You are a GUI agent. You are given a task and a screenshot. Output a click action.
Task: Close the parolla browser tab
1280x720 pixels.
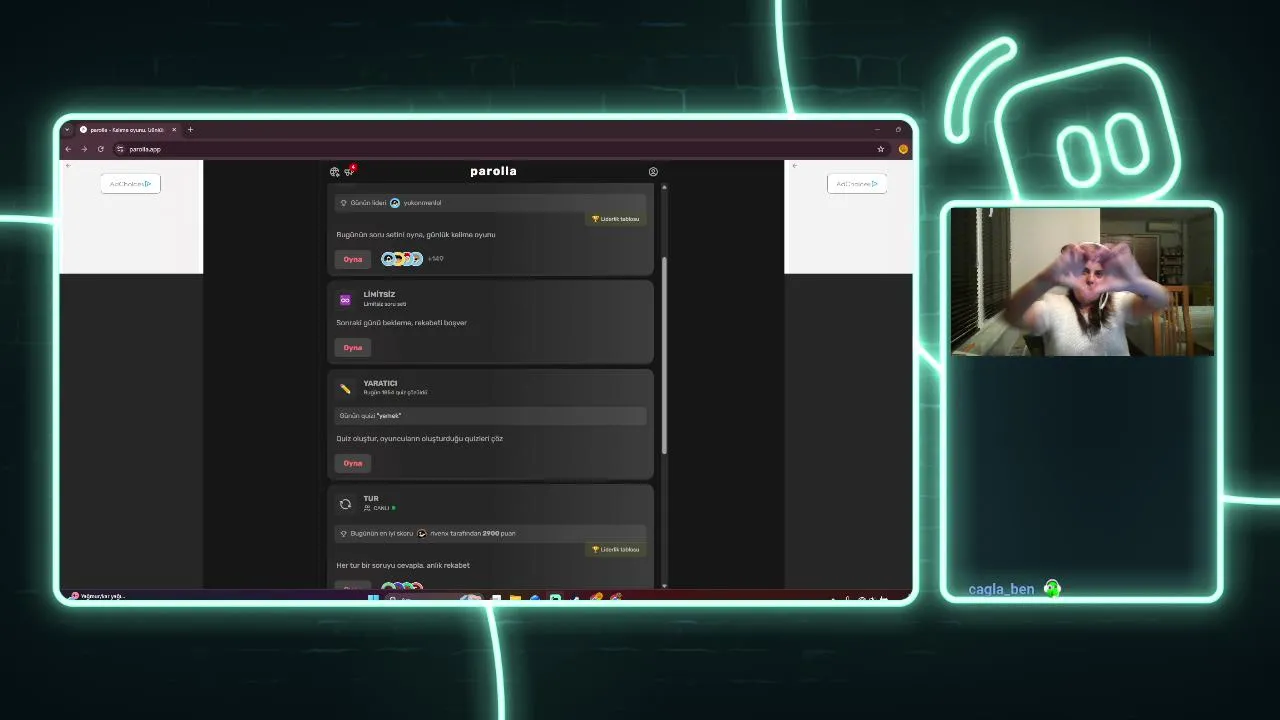[174, 129]
